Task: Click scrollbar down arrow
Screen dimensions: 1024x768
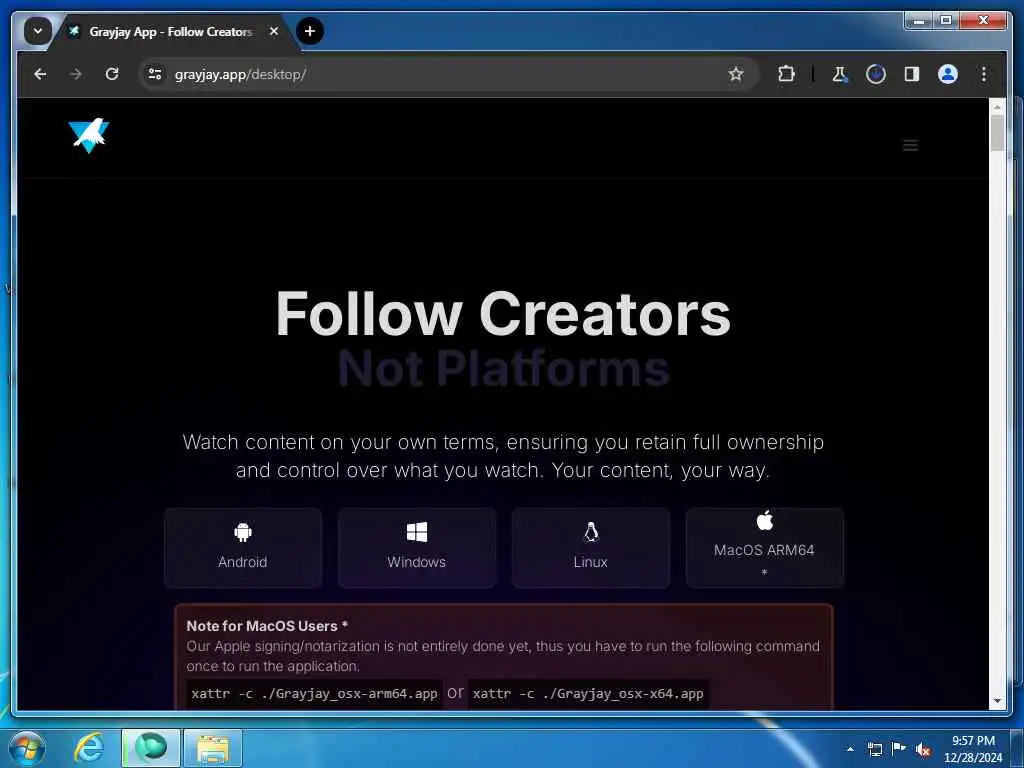Action: pos(997,701)
